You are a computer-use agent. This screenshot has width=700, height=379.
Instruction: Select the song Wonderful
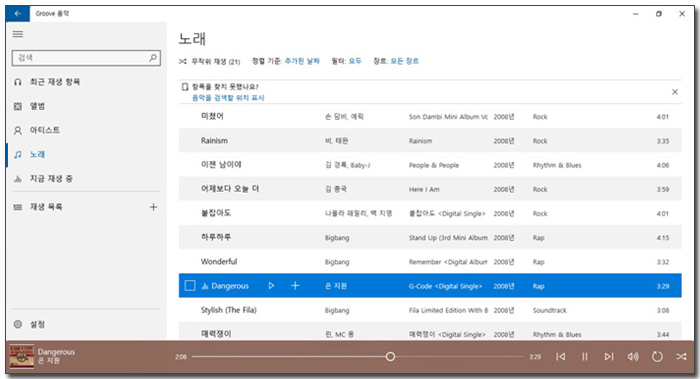click(x=219, y=262)
